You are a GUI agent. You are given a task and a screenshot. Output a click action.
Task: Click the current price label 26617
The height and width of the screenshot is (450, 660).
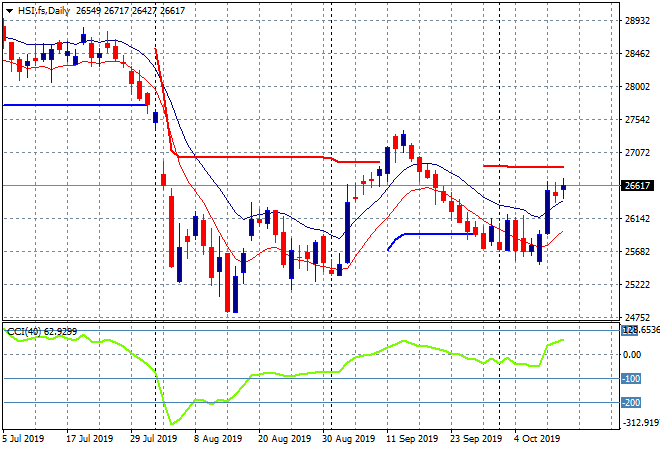click(x=637, y=186)
